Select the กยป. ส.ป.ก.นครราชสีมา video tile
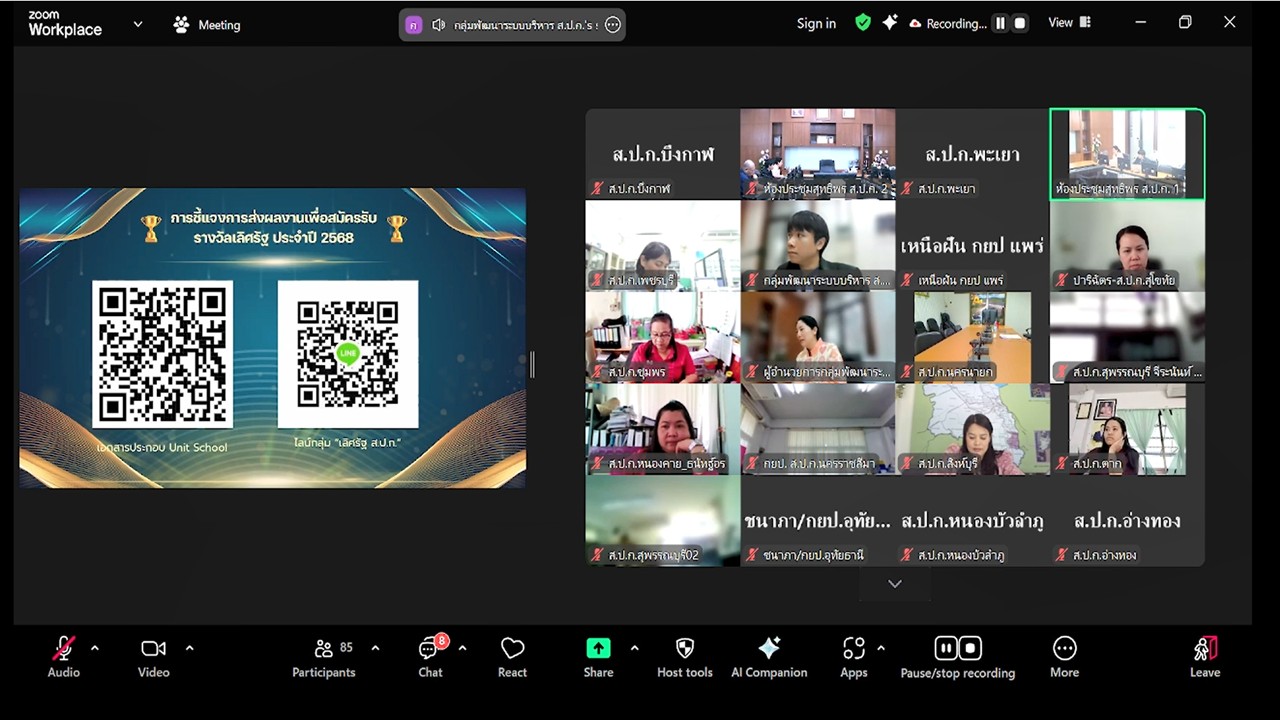This screenshot has width=1280, height=720. (x=818, y=429)
